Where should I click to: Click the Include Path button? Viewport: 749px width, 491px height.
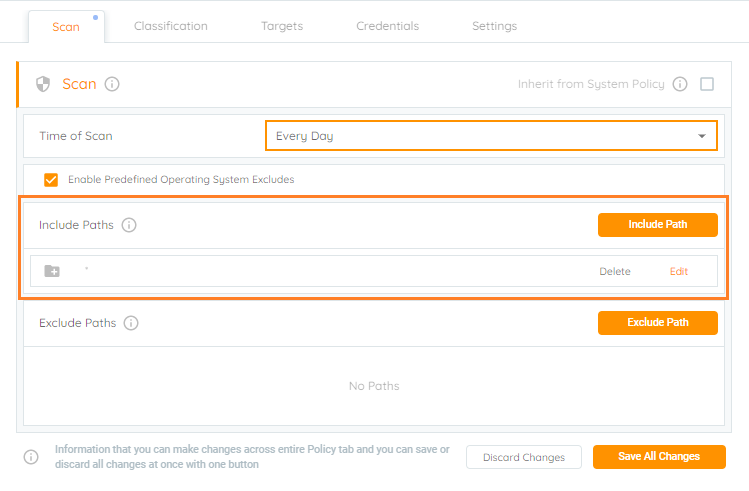[x=658, y=224]
